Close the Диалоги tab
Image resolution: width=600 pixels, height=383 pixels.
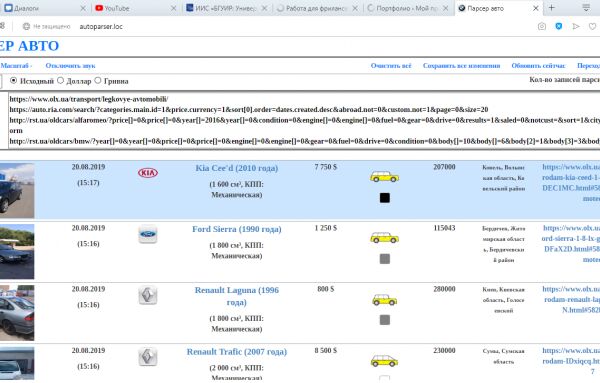coord(83,8)
